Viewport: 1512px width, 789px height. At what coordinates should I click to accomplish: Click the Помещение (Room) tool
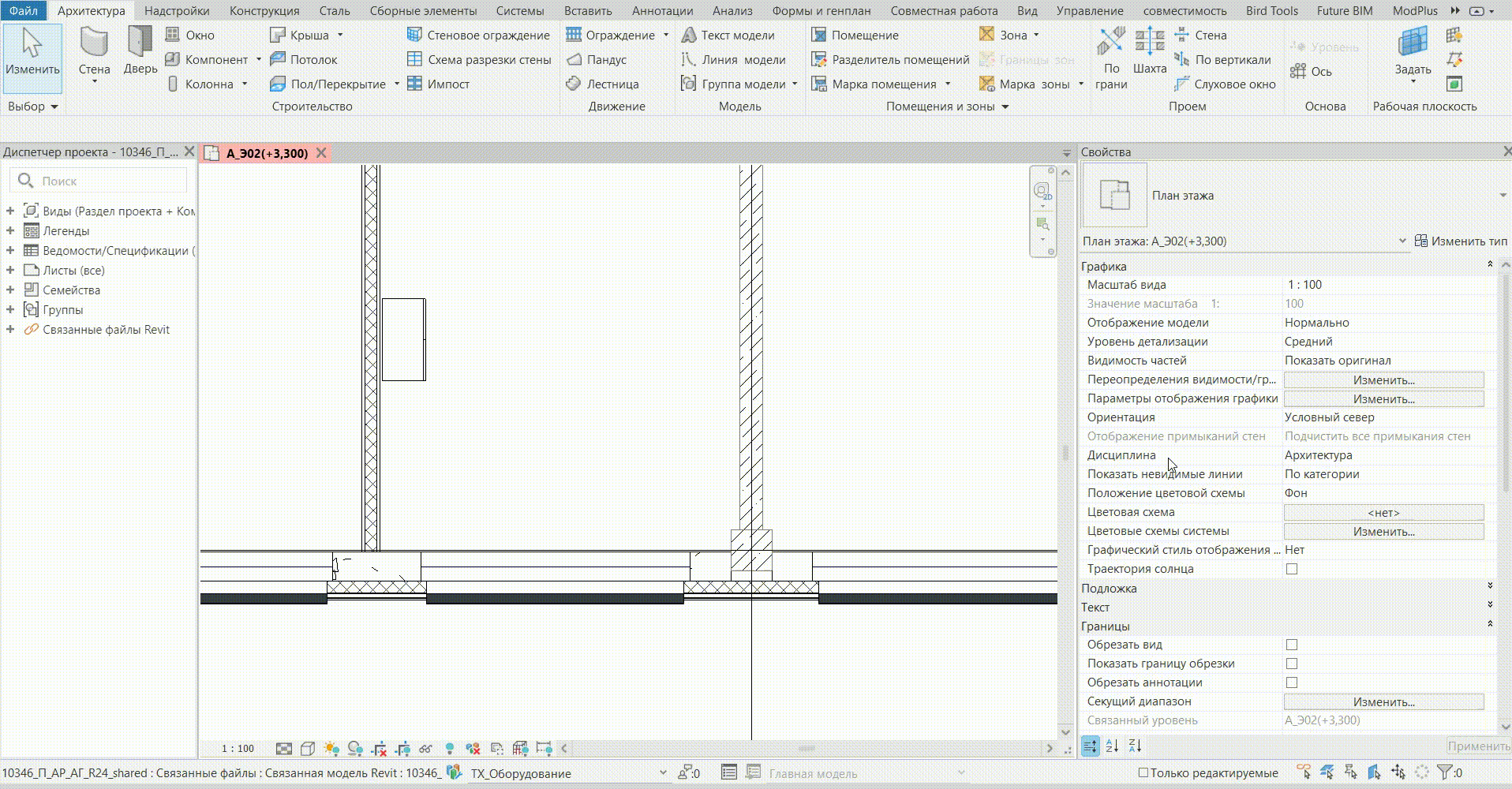pos(855,35)
